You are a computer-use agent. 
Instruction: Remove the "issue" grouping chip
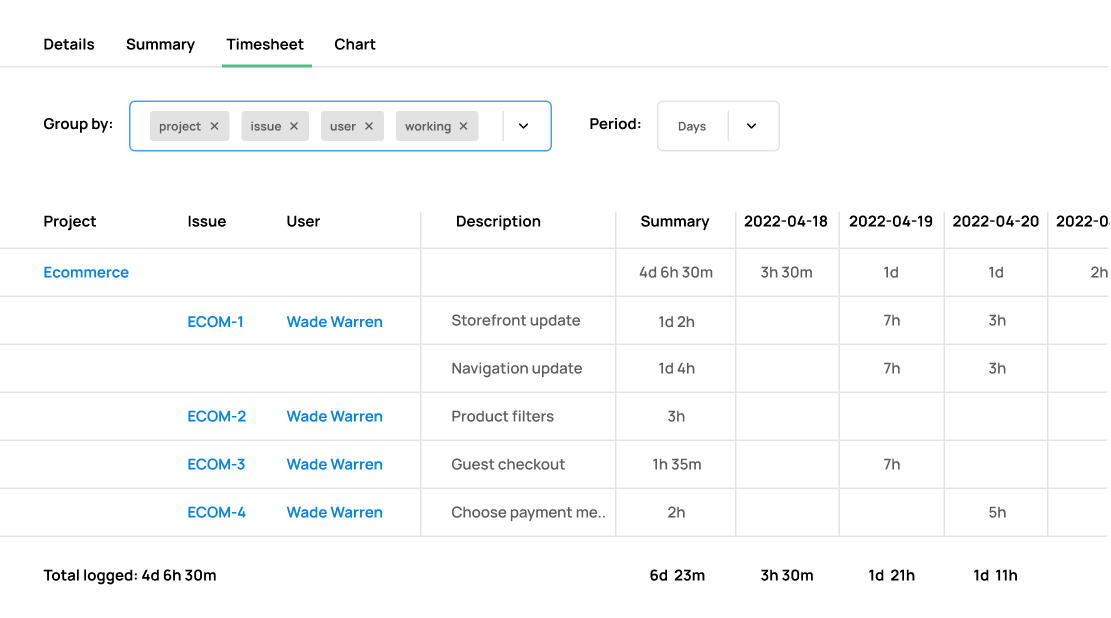[296, 126]
